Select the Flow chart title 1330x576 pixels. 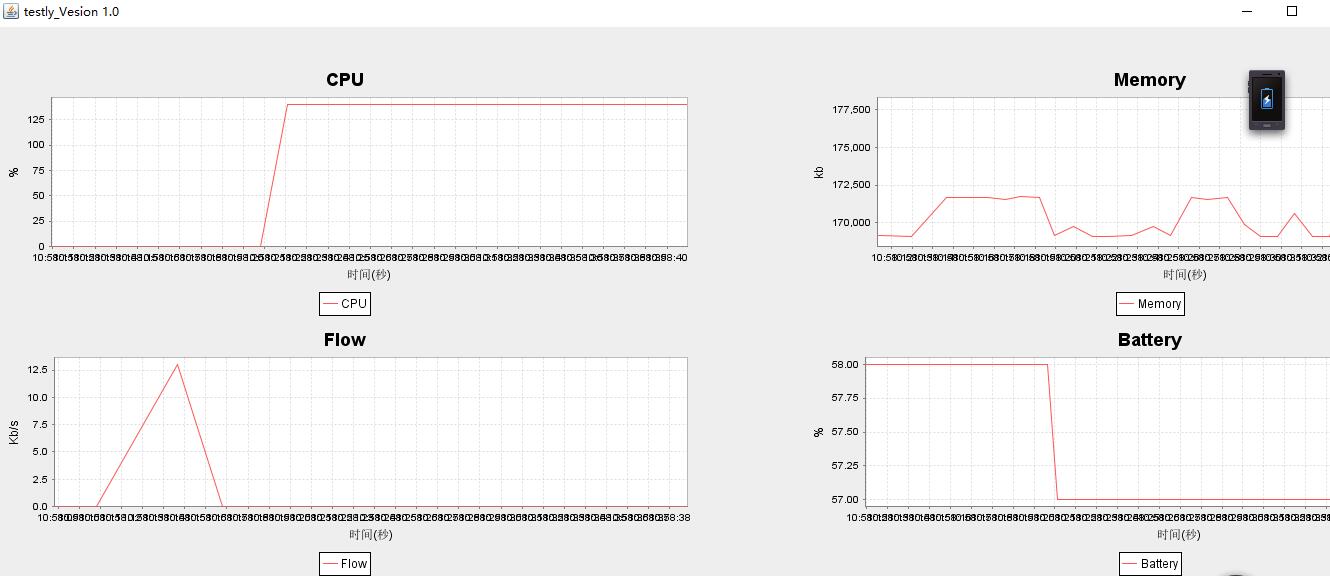tap(345, 340)
